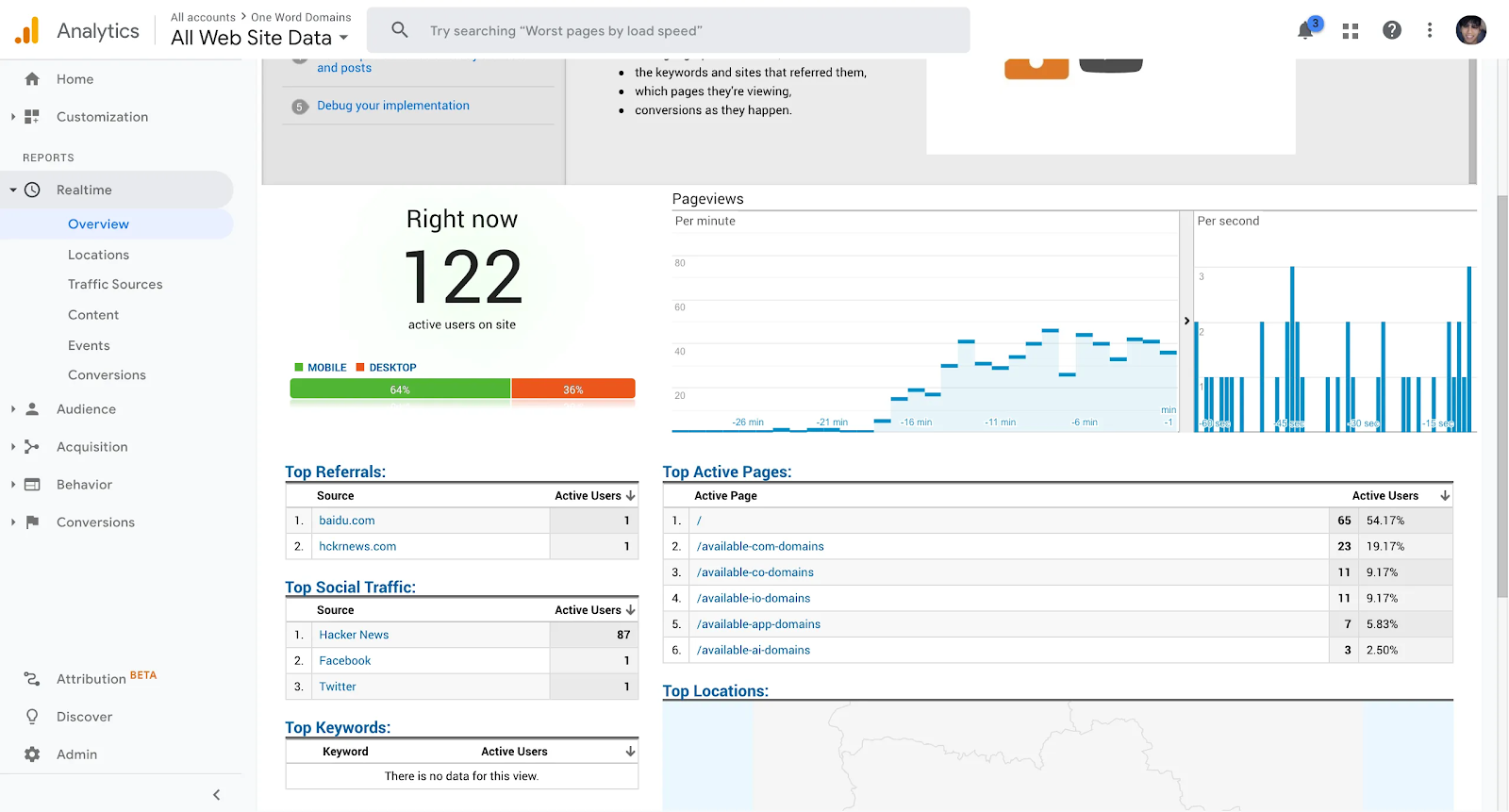This screenshot has width=1509, height=812.
Task: Open the Top Locations heading link
Action: point(715,690)
